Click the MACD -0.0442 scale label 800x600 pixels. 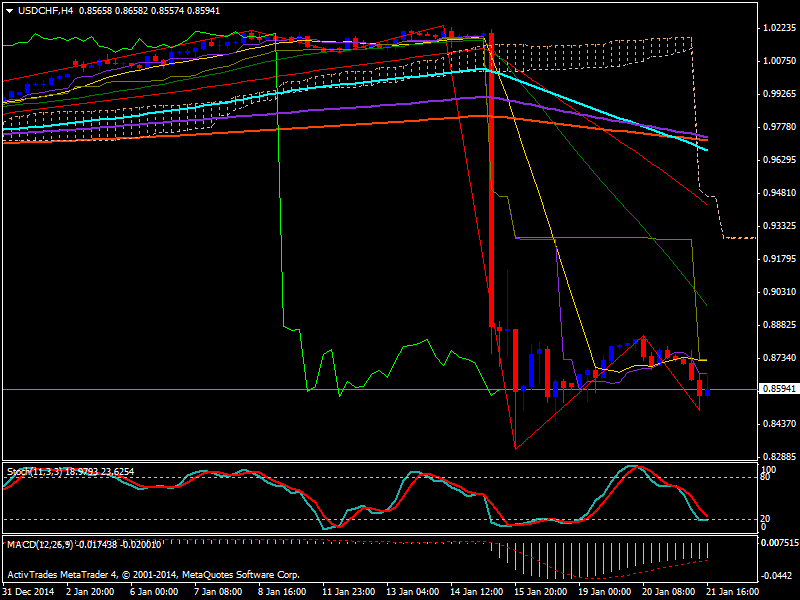(777, 576)
